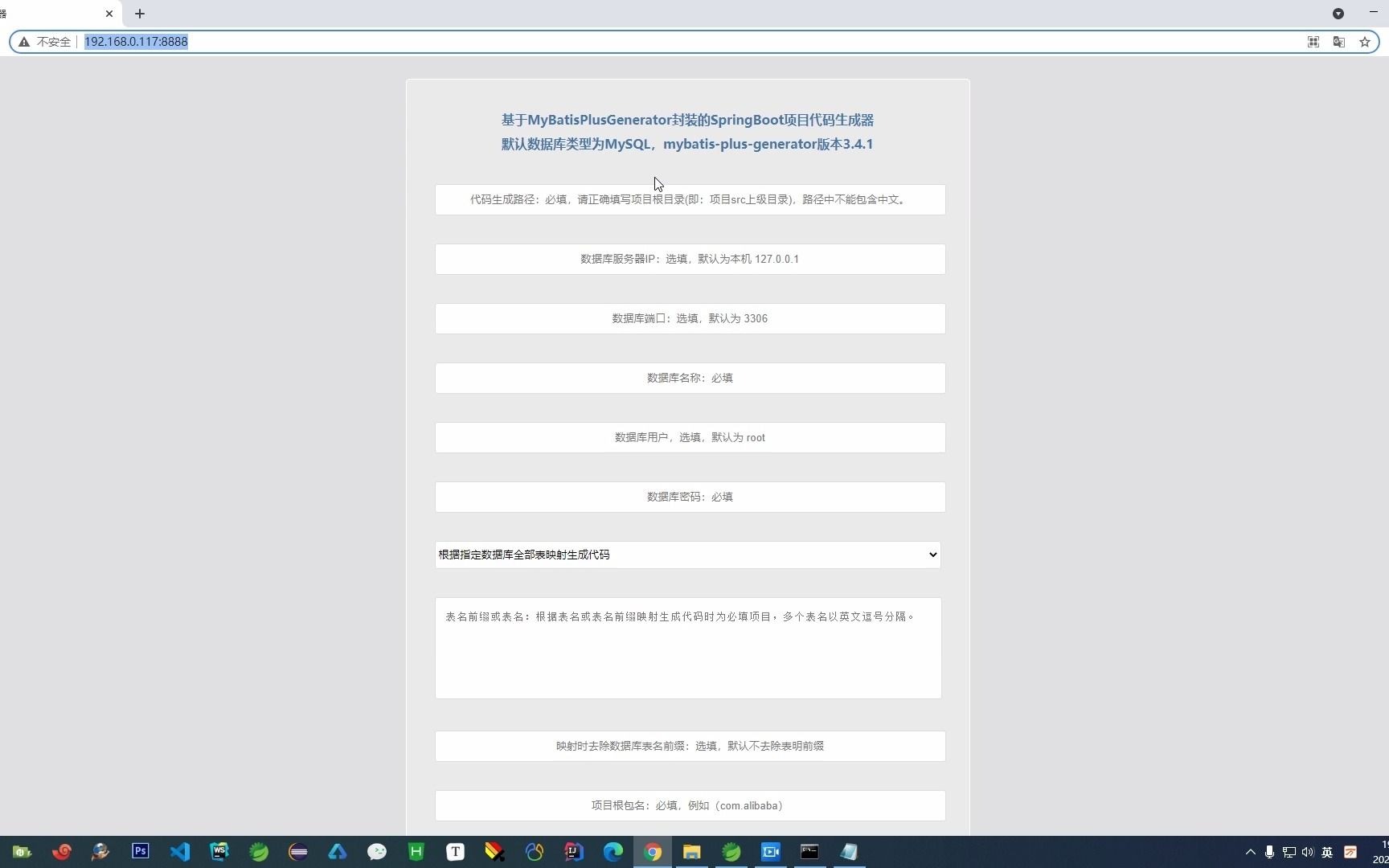Click the browser address bar URL

pos(136,42)
